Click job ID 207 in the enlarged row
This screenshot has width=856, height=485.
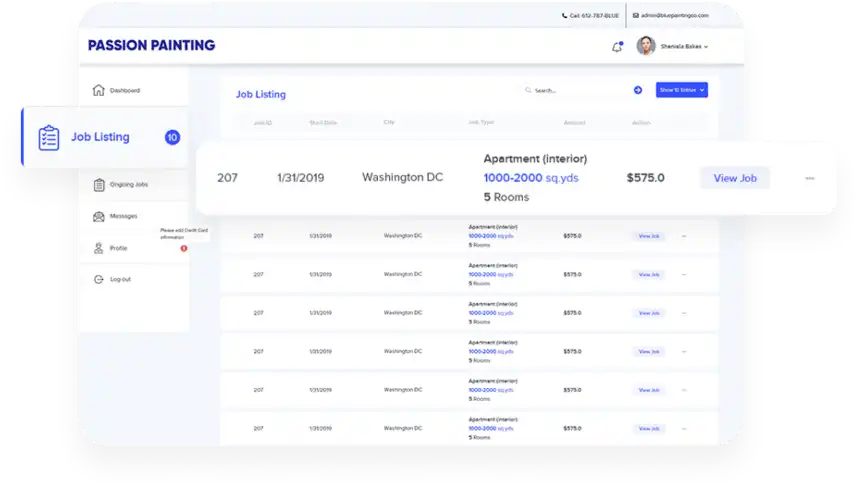[227, 178]
